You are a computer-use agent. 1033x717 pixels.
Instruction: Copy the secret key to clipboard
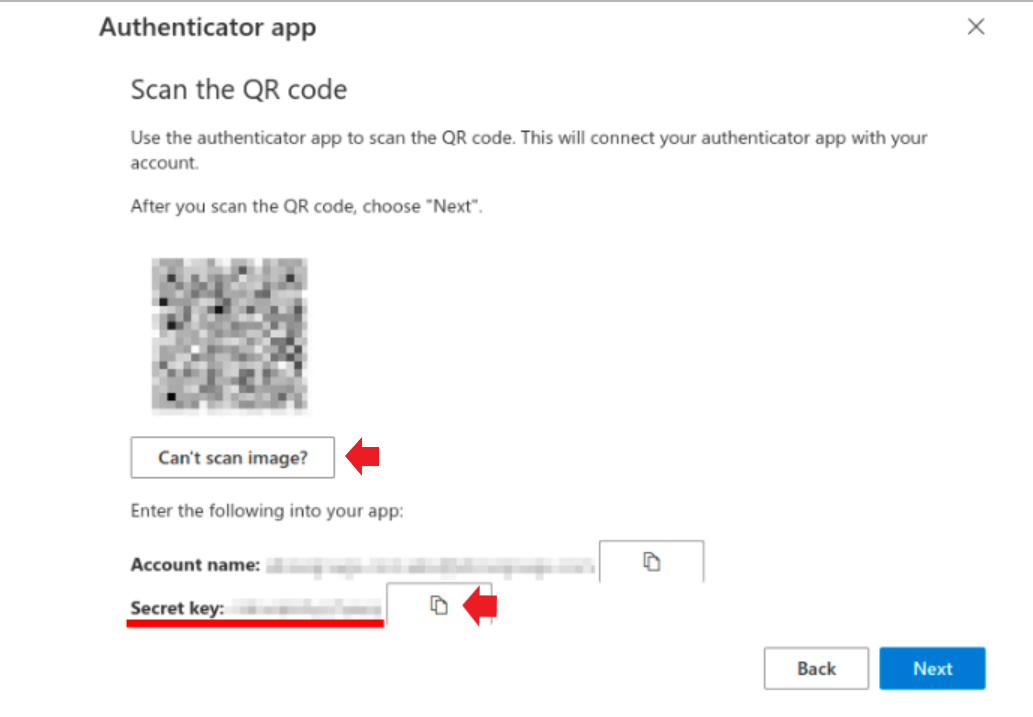(x=439, y=604)
